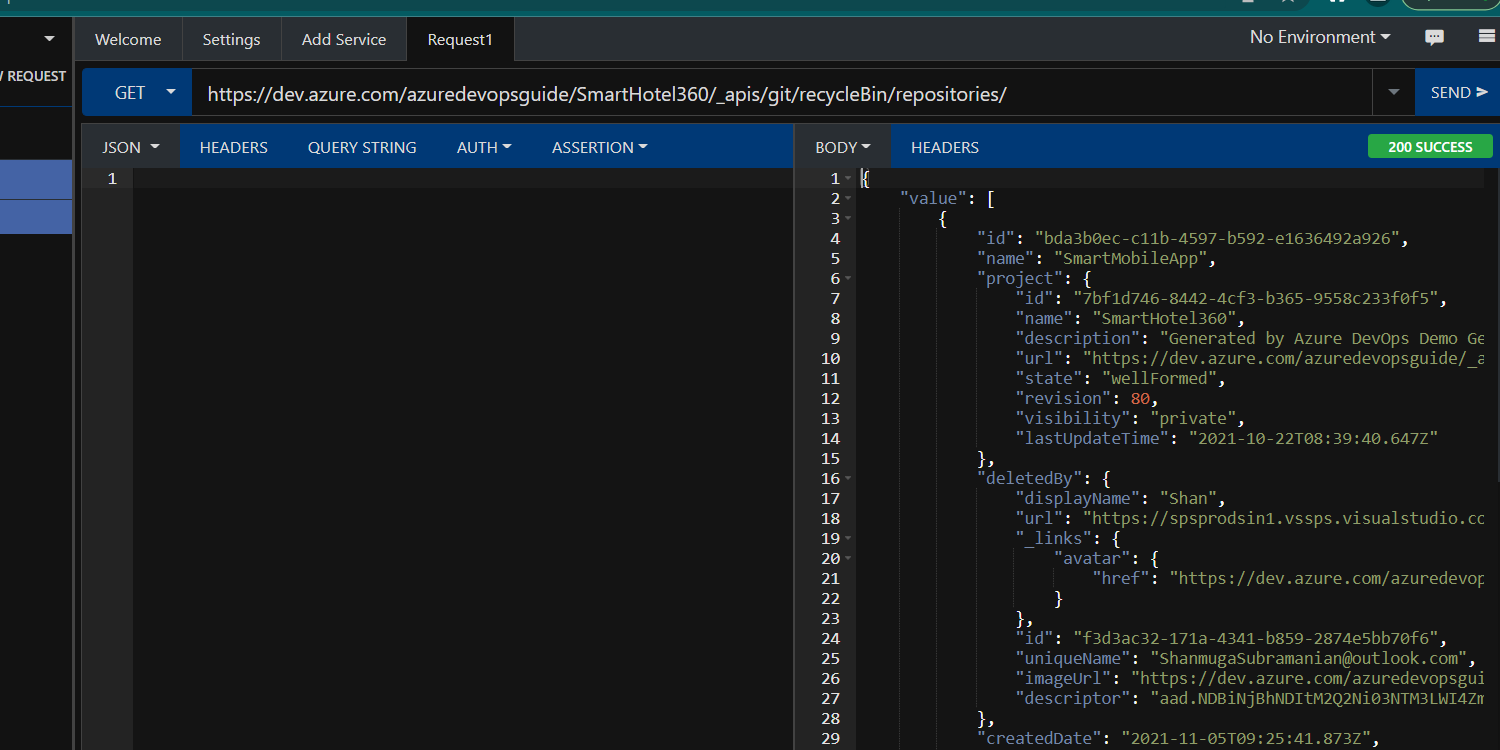Open the response BODY dropdown
The image size is (1500, 750).
(843, 147)
